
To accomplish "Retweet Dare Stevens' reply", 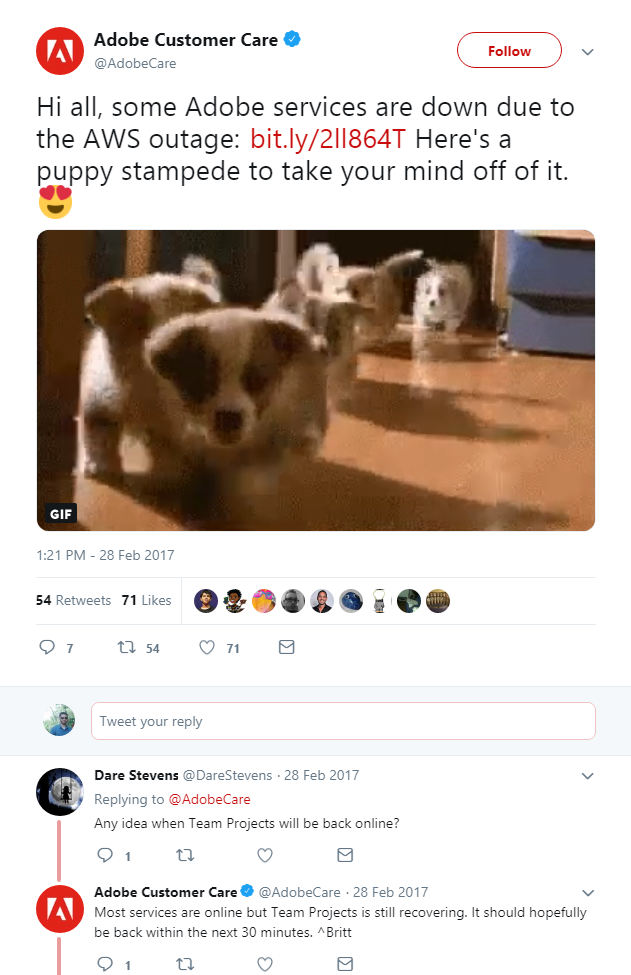I will [185, 855].
